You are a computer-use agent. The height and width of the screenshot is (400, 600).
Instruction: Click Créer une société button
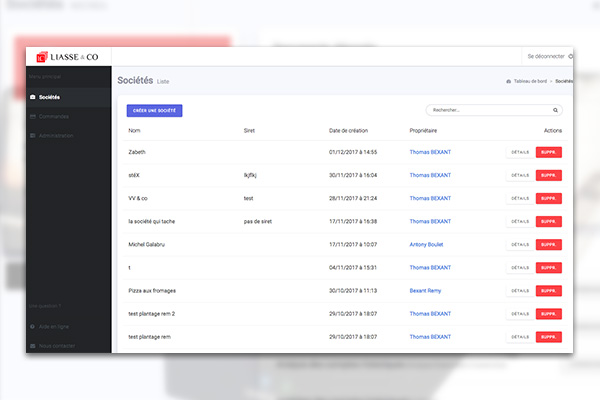[155, 111]
